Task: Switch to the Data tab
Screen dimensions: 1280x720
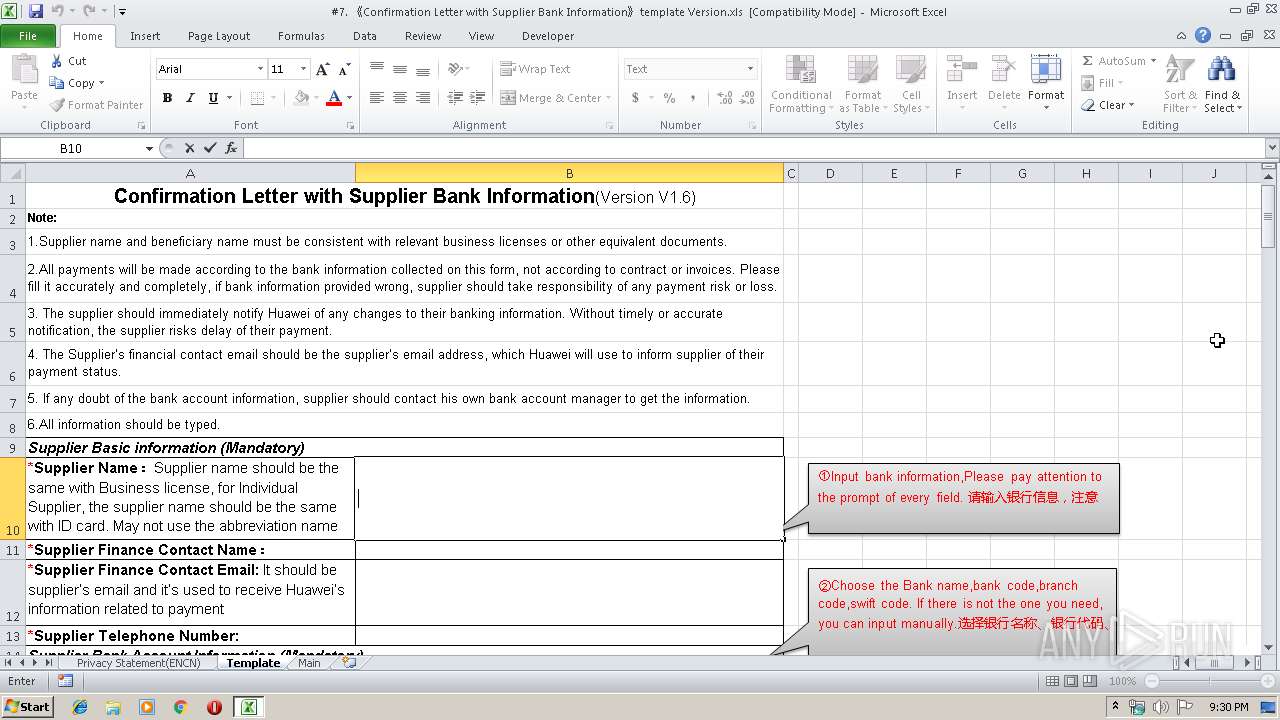Action: pos(365,36)
